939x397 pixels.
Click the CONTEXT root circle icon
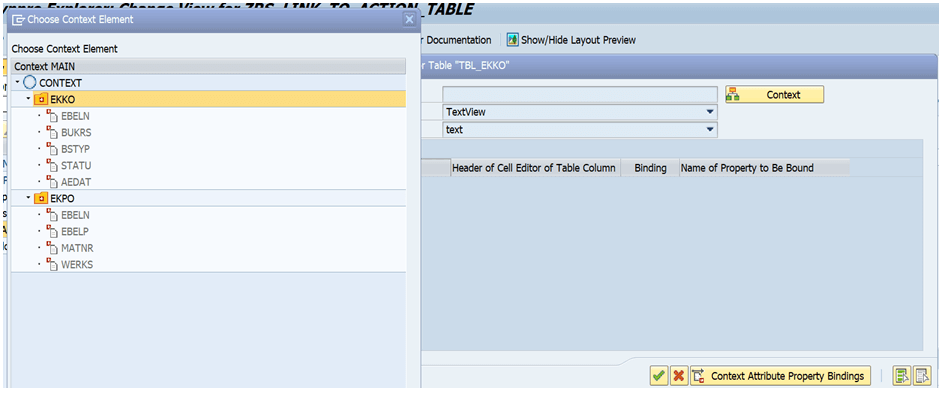tap(29, 83)
